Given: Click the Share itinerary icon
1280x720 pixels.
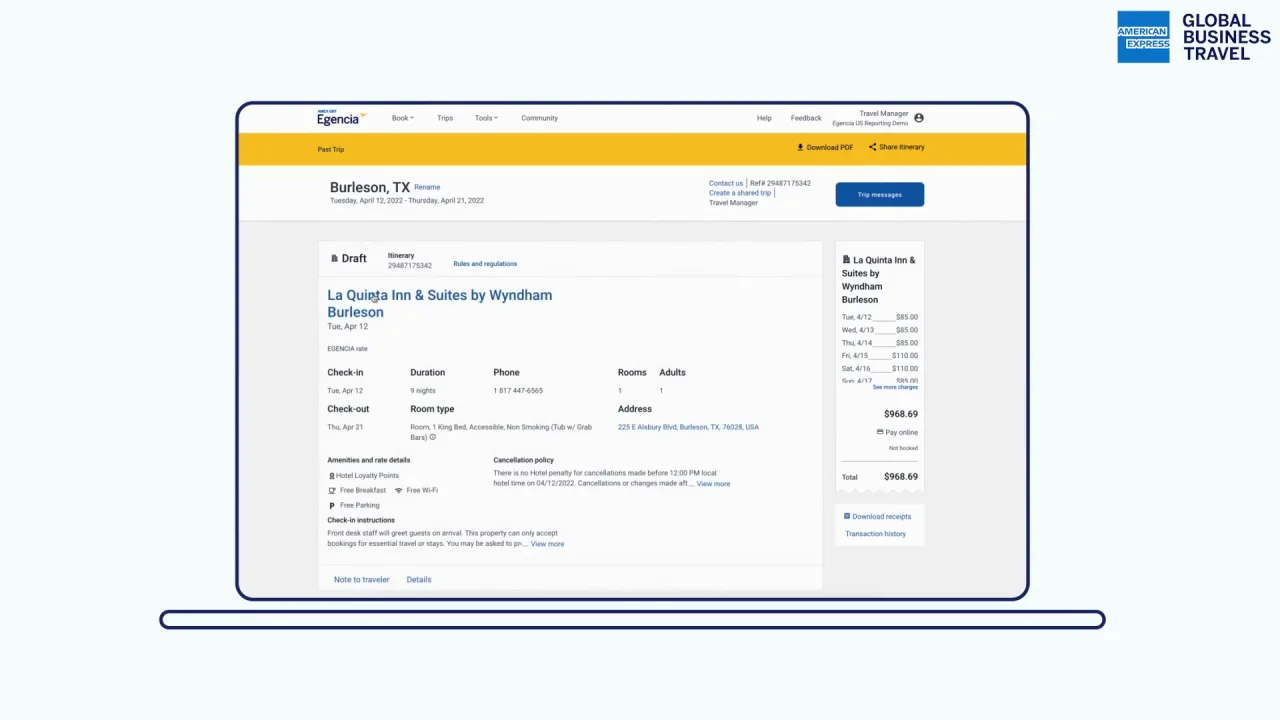Looking at the screenshot, I should coord(872,147).
